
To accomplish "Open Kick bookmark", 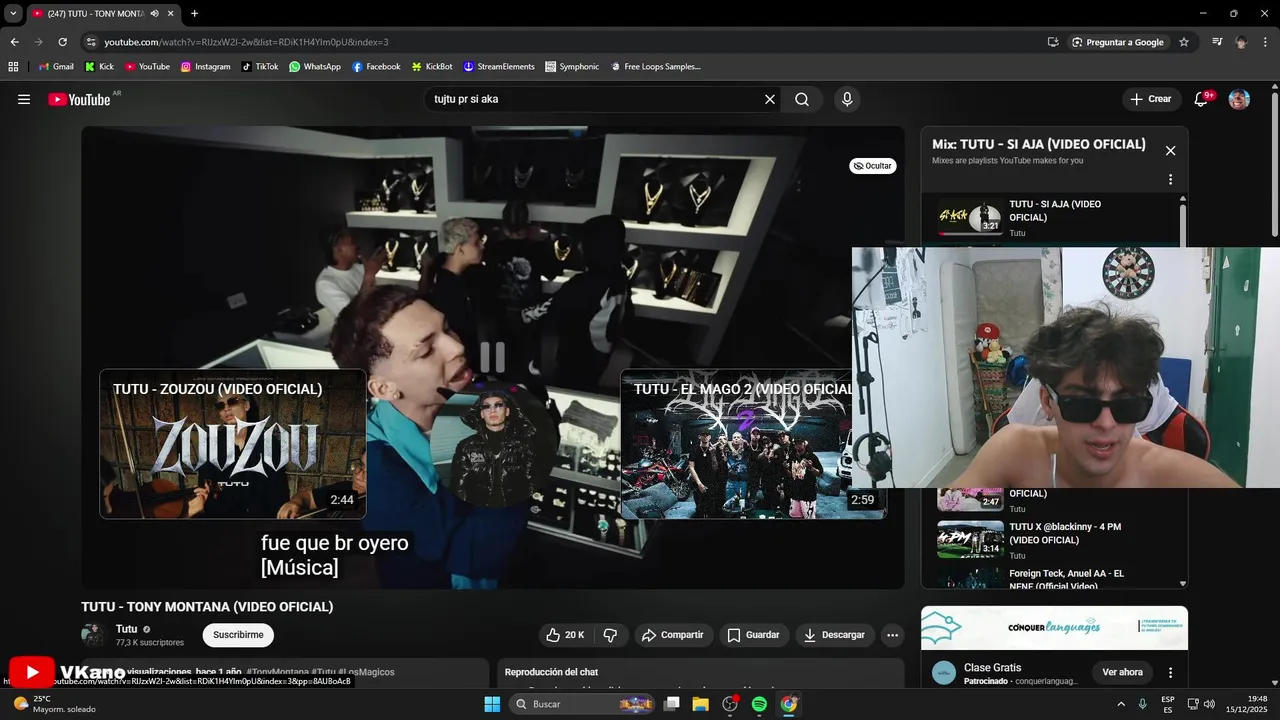I will [99, 67].
